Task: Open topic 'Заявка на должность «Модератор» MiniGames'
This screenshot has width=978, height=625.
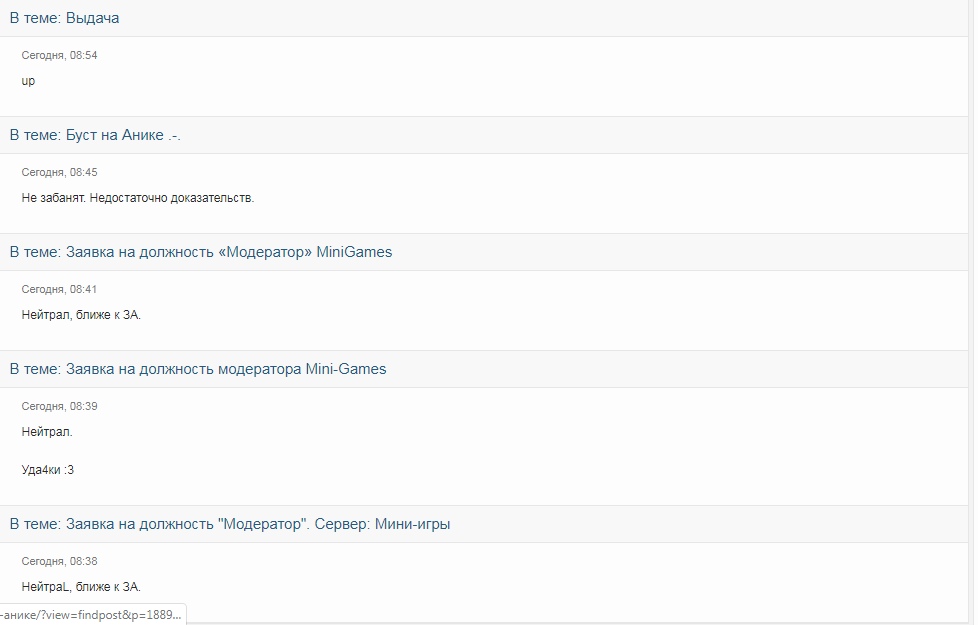Action: pos(229,252)
